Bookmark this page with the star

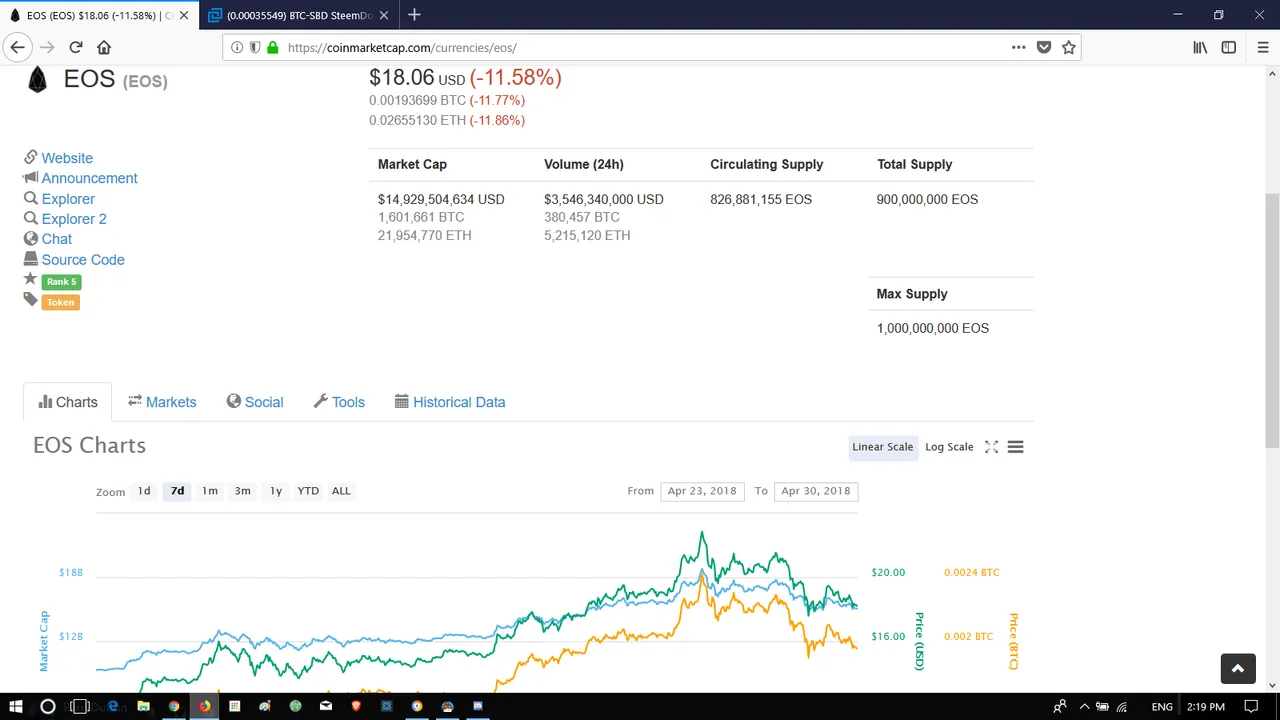(x=1068, y=47)
